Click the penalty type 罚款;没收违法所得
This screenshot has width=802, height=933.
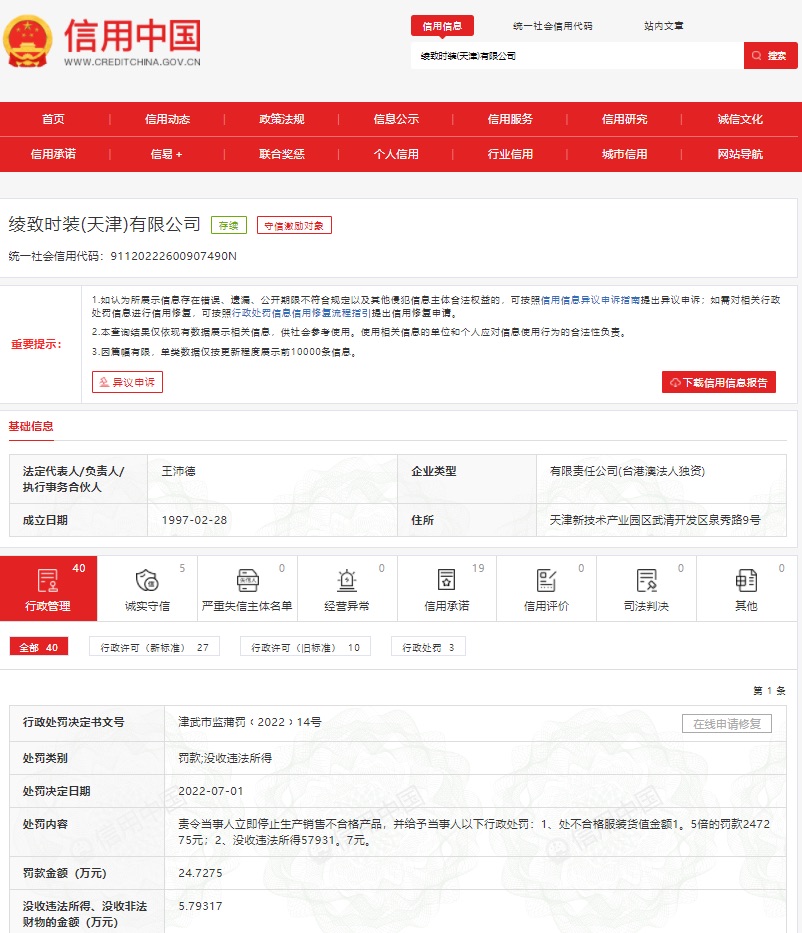click(225, 758)
